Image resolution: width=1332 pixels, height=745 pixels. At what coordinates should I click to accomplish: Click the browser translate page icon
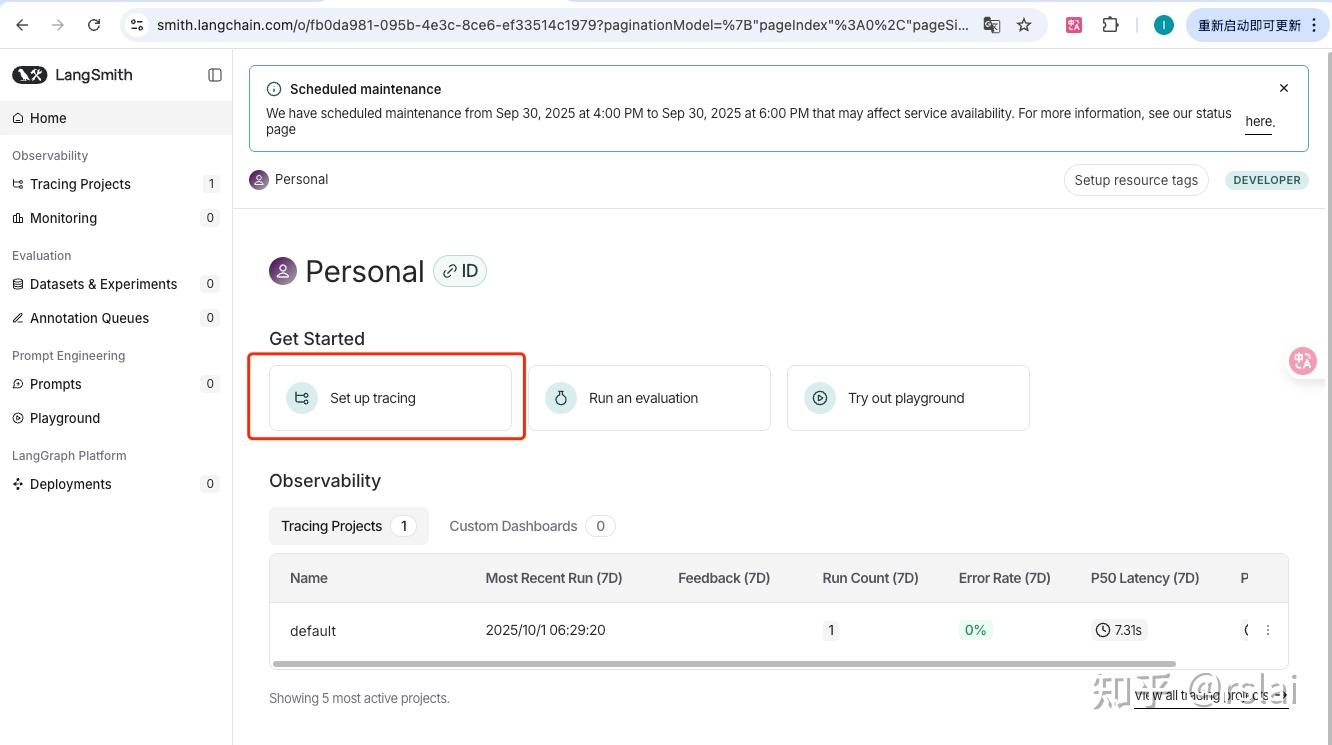click(x=992, y=25)
